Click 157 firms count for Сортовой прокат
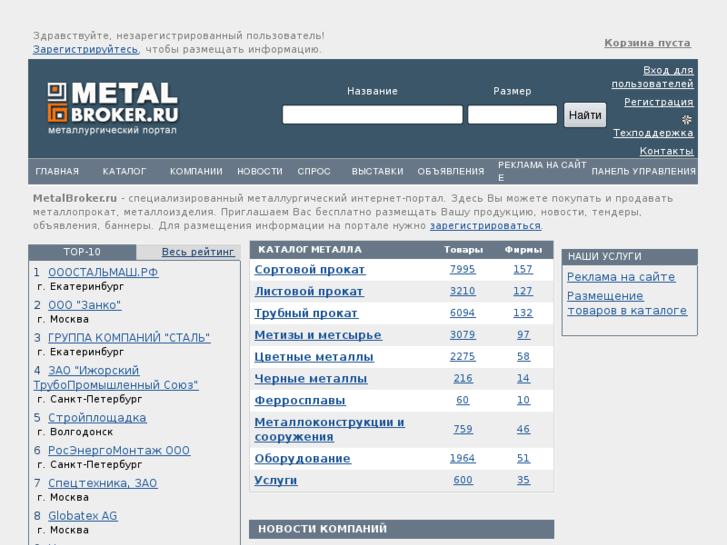Viewport: 727px width, 545px height. (x=523, y=269)
